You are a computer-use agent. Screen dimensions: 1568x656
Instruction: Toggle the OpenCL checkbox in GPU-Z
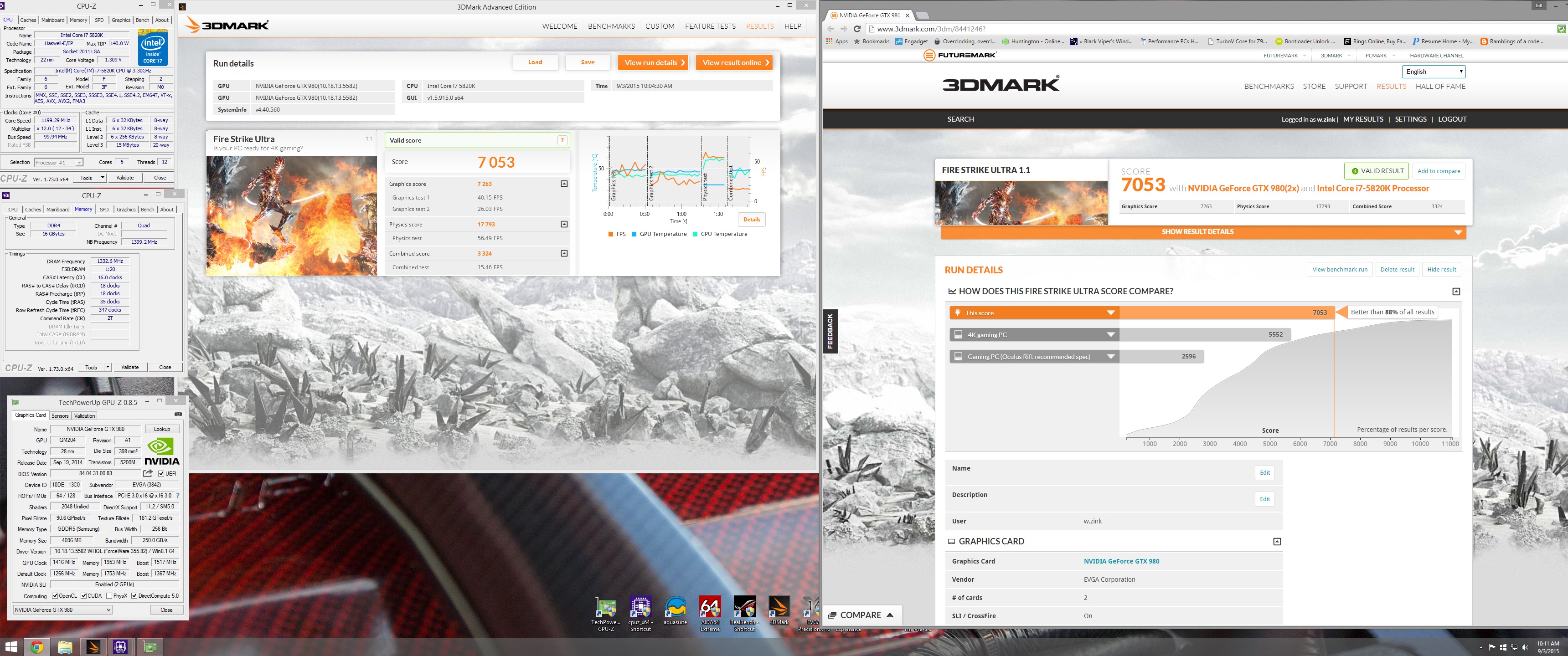click(55, 596)
